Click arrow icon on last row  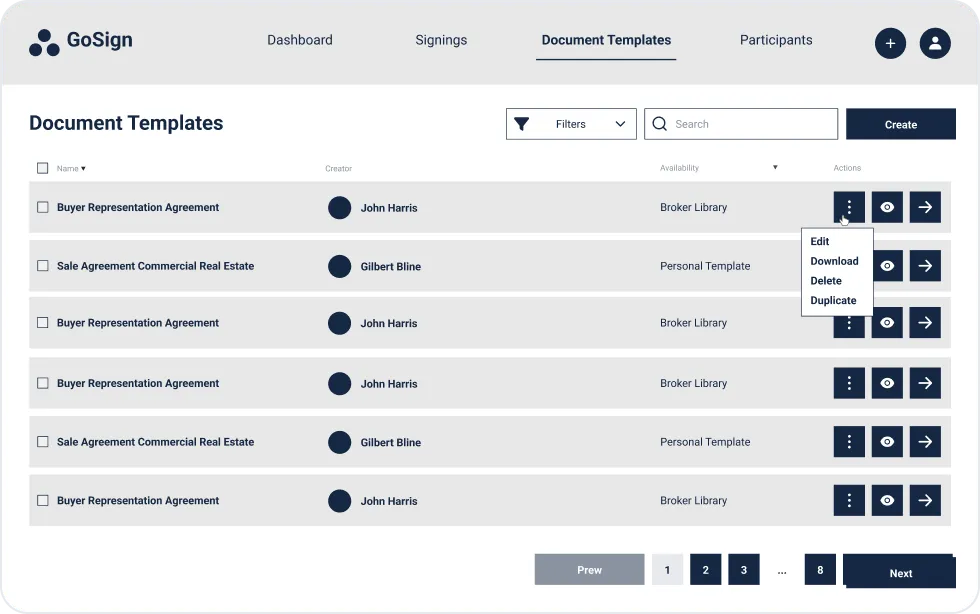(925, 501)
